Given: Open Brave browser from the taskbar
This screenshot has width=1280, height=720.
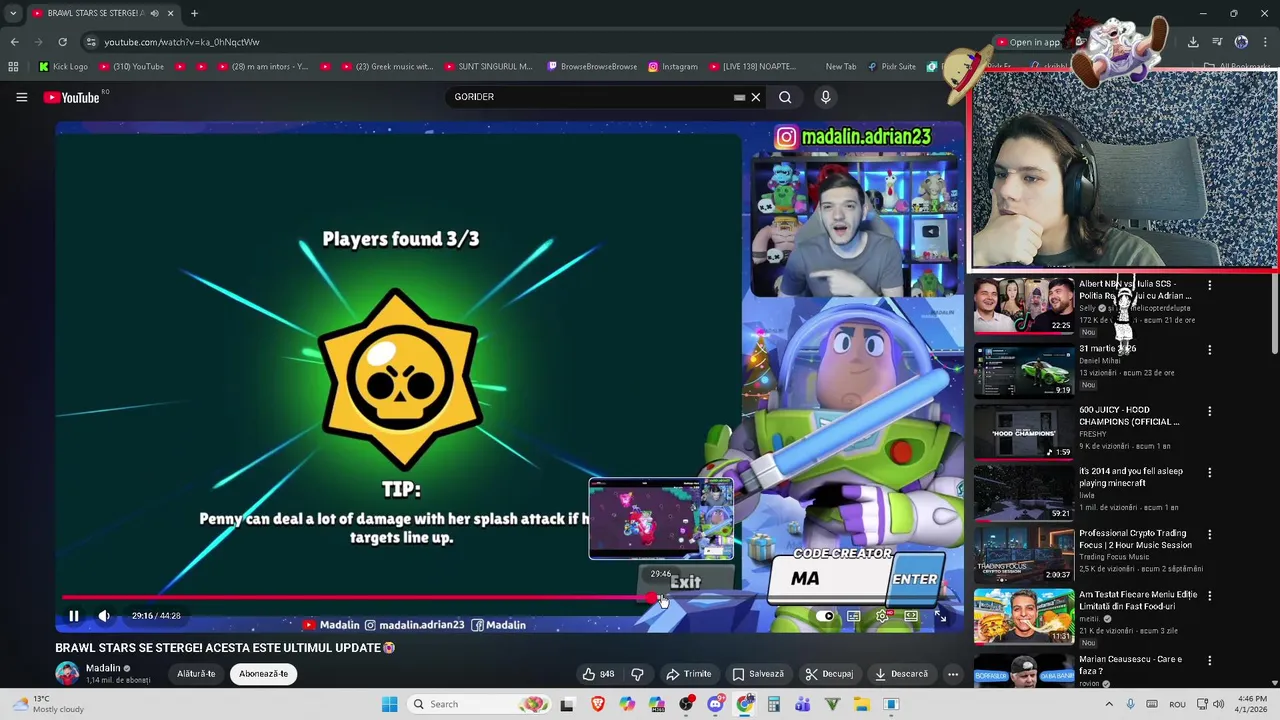Looking at the screenshot, I should [x=598, y=704].
